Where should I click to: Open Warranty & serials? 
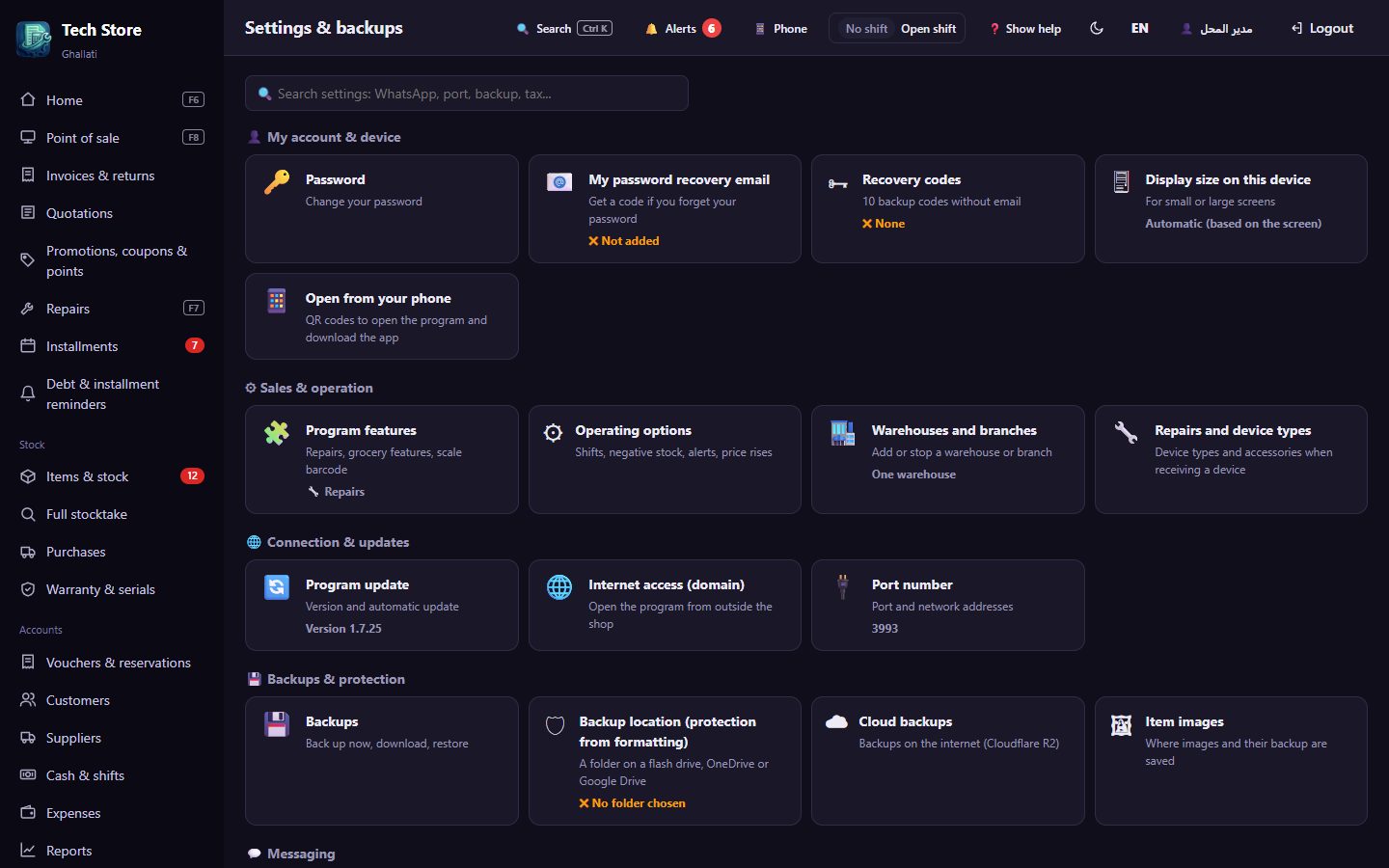click(x=112, y=589)
